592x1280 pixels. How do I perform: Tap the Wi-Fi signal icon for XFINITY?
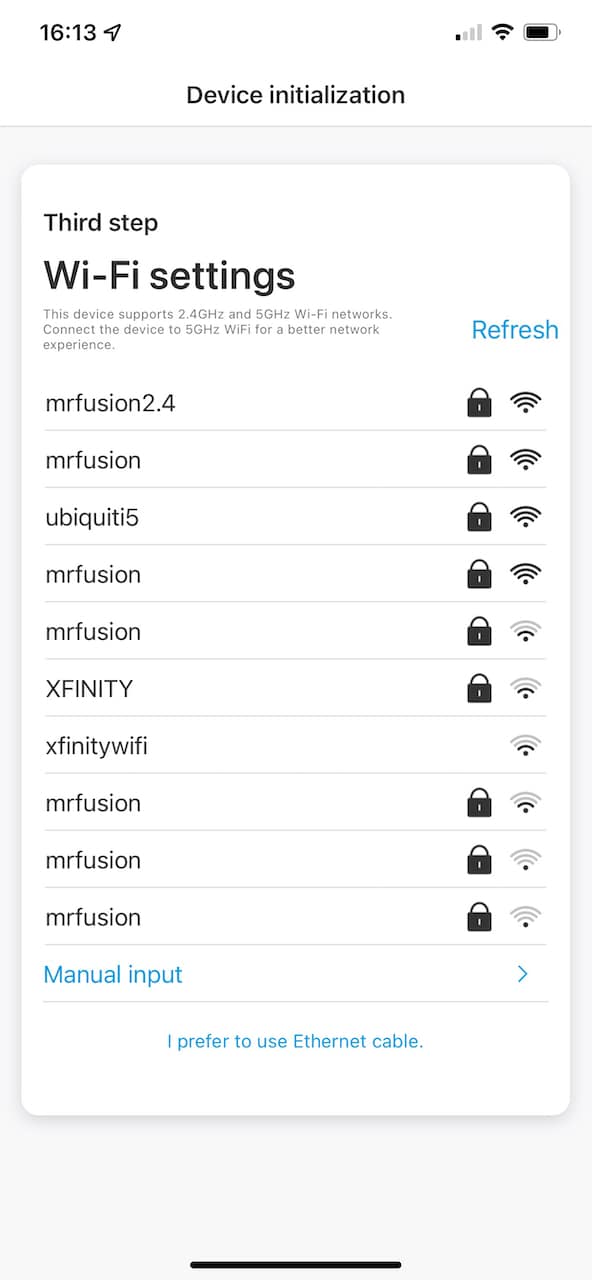point(526,688)
